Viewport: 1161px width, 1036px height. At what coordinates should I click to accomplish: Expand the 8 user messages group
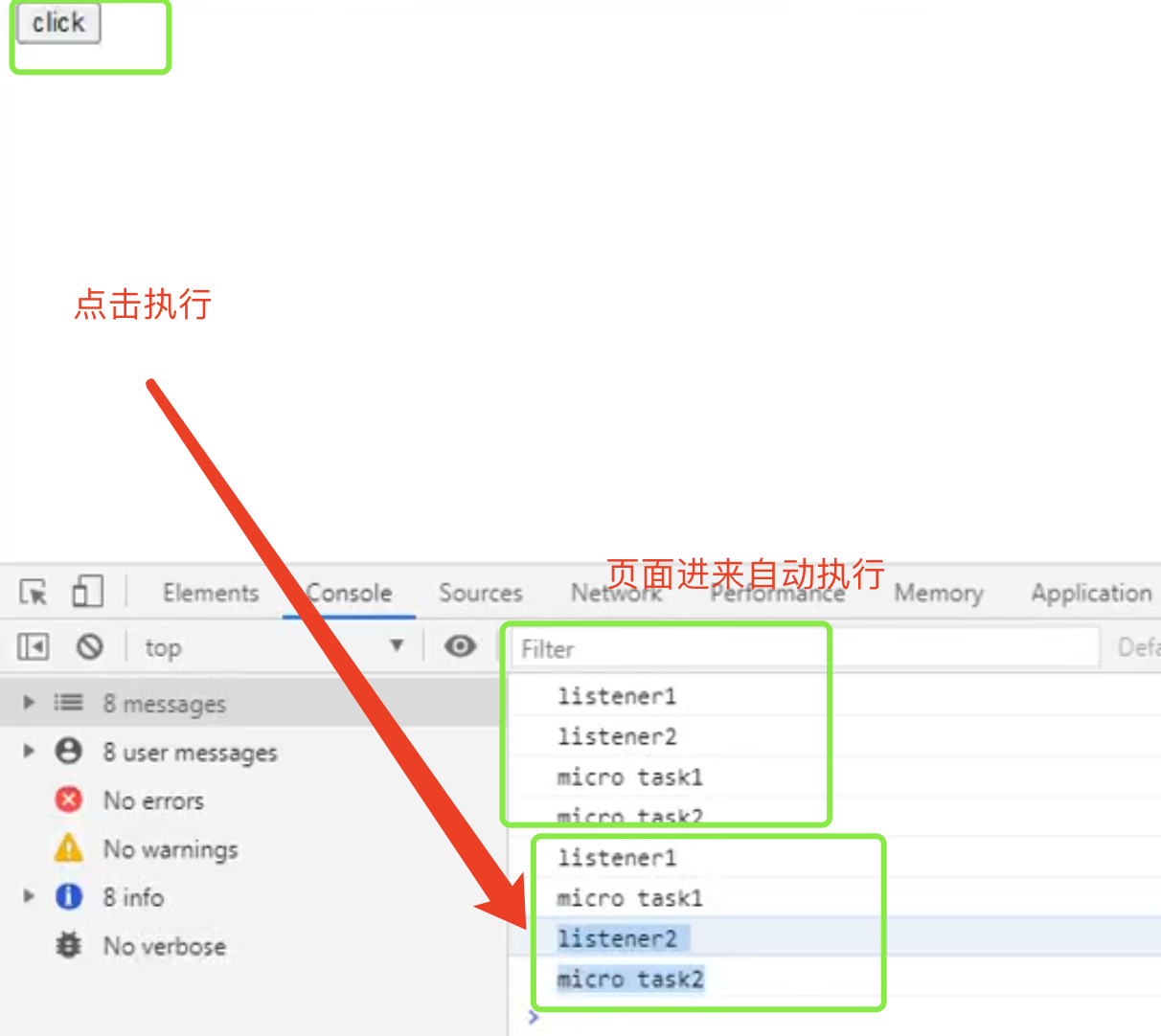click(x=29, y=752)
